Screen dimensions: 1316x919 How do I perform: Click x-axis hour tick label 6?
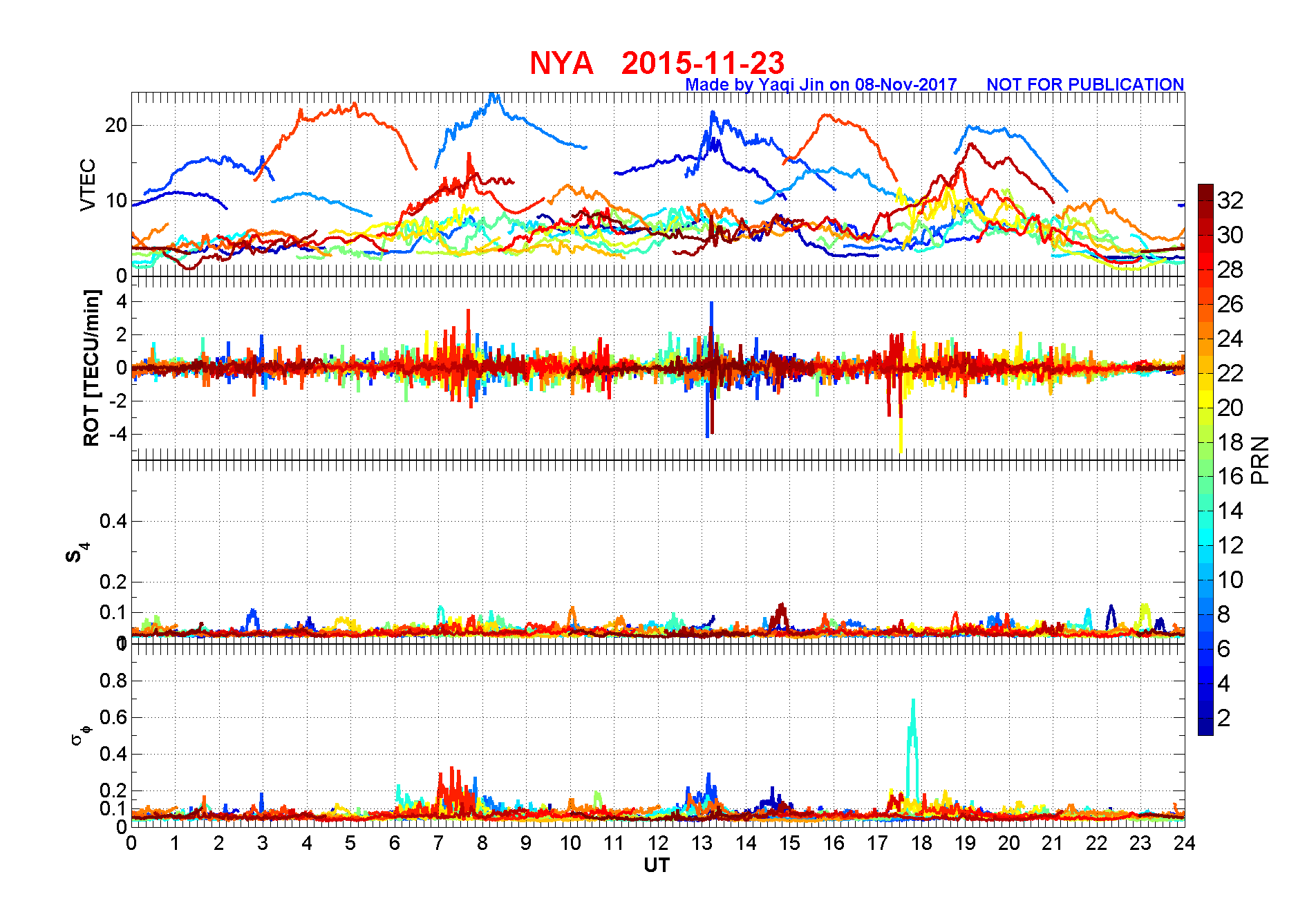395,843
